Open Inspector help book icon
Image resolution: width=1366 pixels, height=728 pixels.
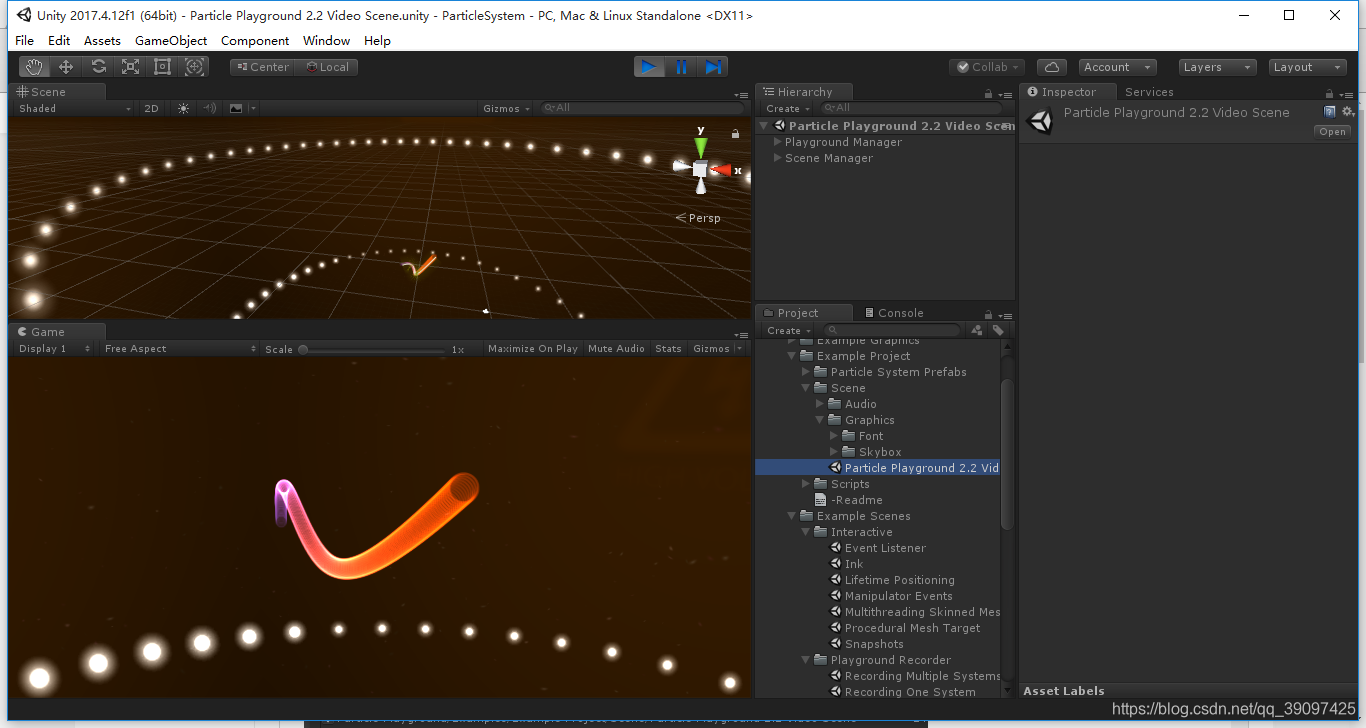coord(1330,112)
